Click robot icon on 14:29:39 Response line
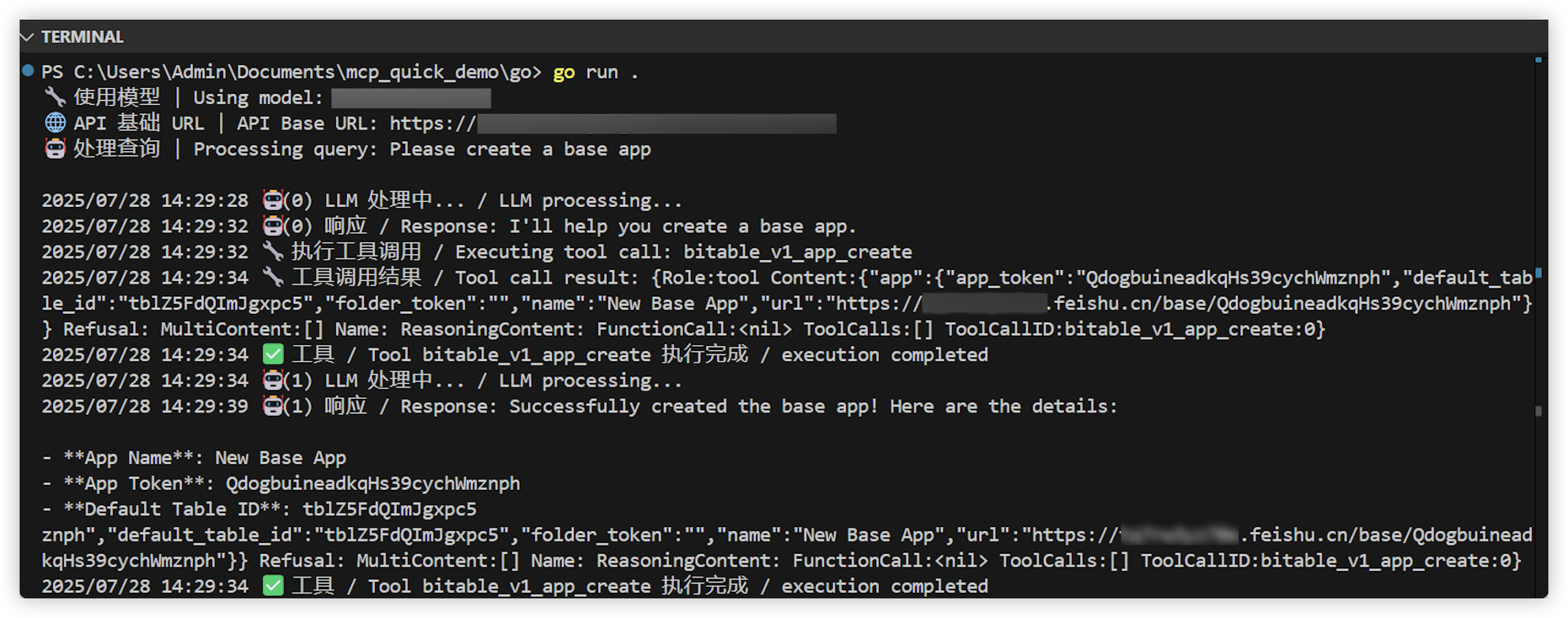Image resolution: width=1568 pixels, height=618 pixels. [x=272, y=405]
